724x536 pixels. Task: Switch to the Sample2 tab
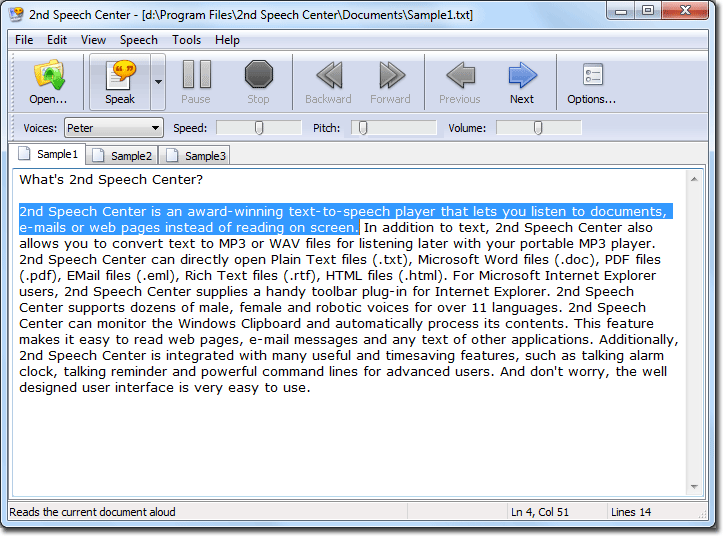tap(122, 156)
